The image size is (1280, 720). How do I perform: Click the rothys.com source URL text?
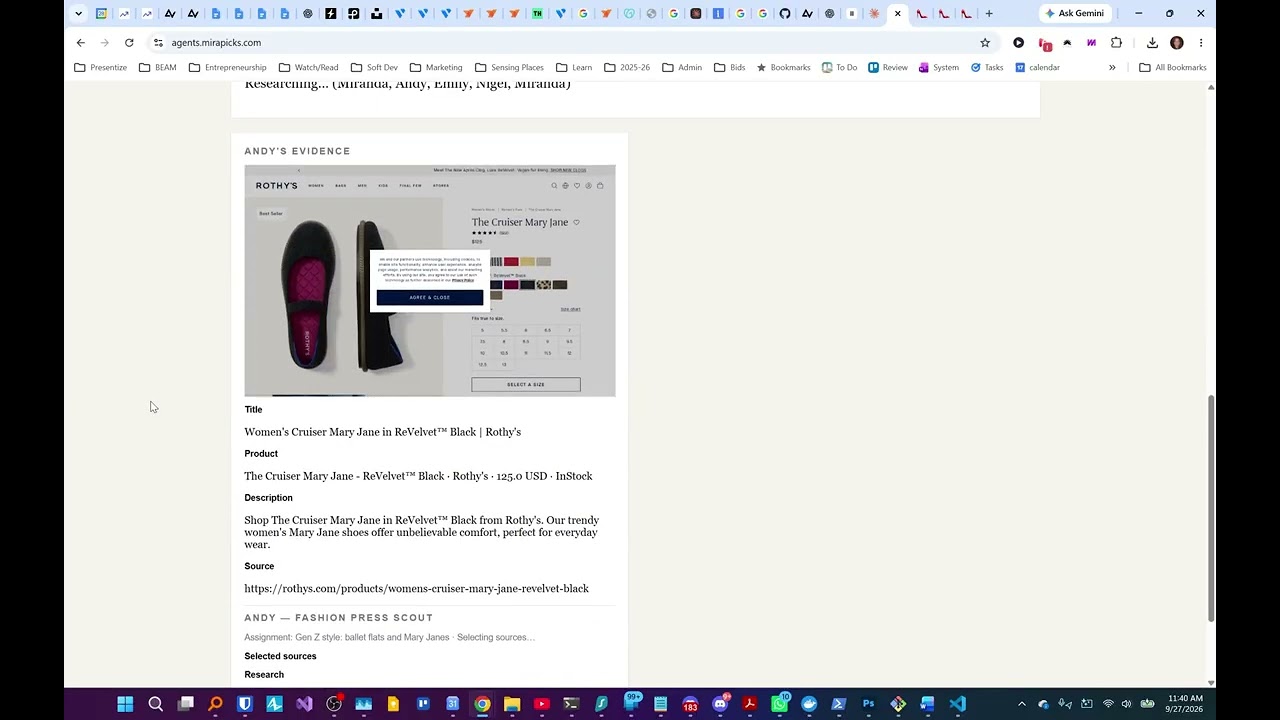pyautogui.click(x=416, y=589)
